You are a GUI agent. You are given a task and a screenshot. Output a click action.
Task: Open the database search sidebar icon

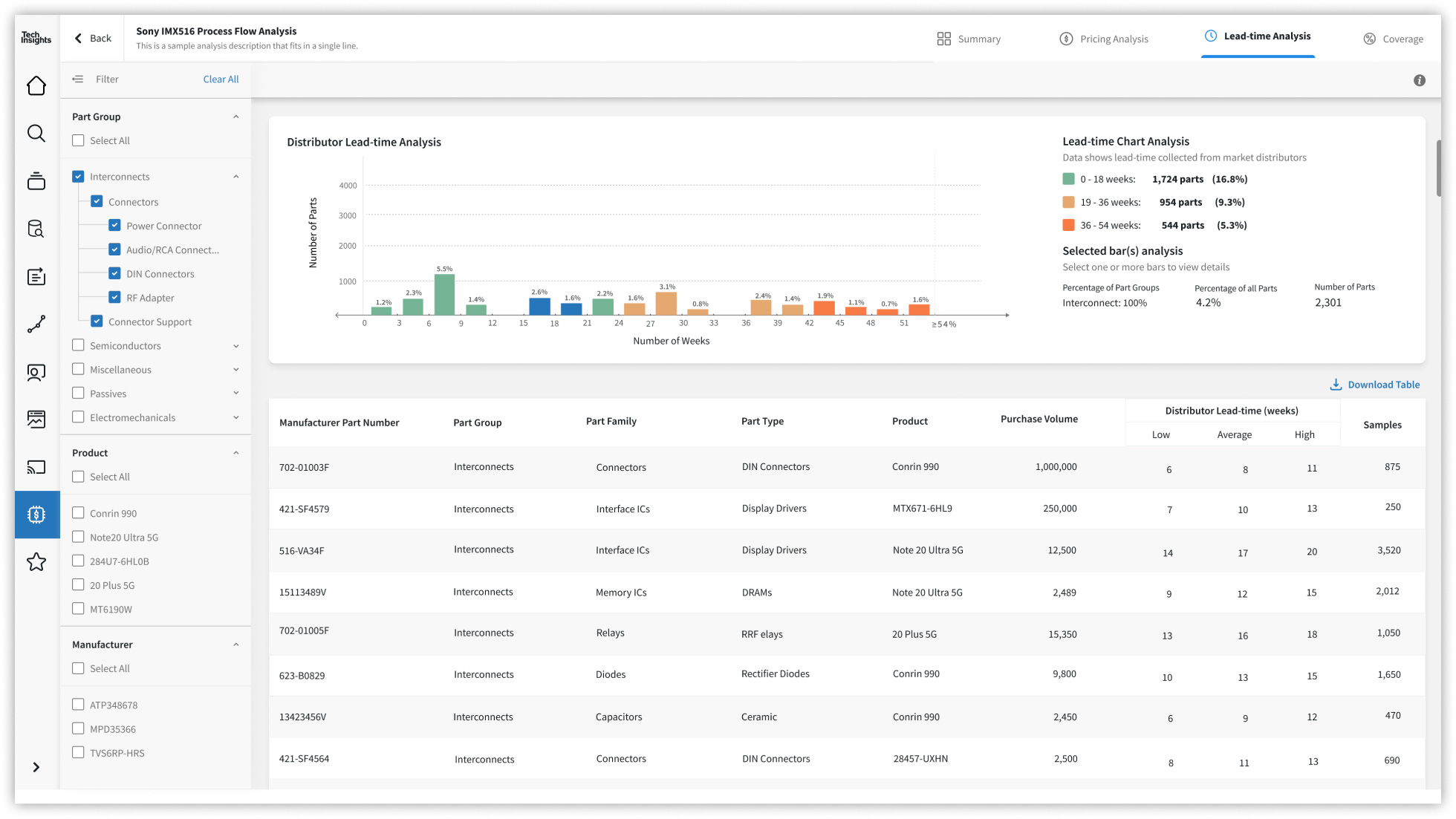click(x=36, y=229)
